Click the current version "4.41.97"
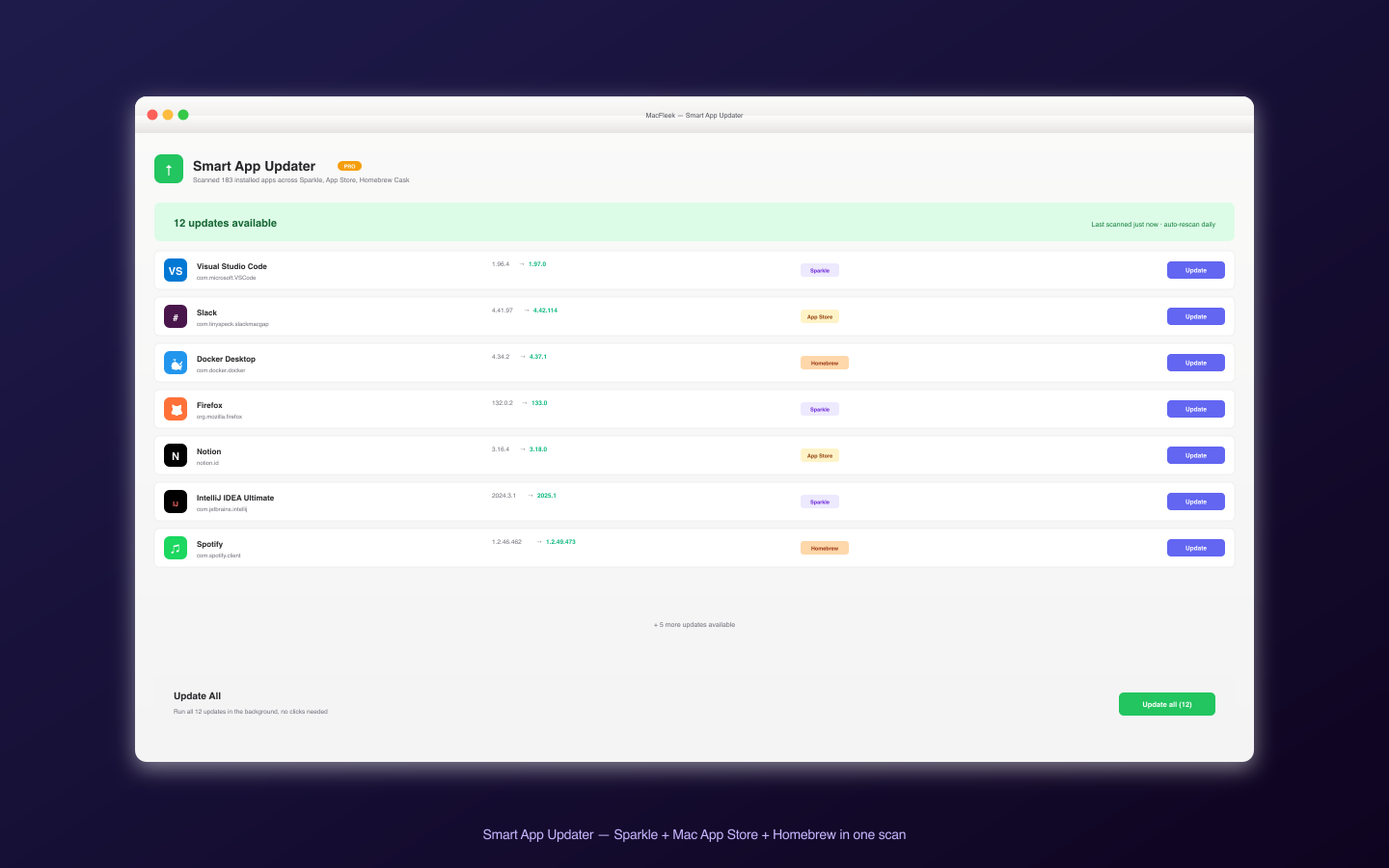The width and height of the screenshot is (1389, 868). [503, 311]
